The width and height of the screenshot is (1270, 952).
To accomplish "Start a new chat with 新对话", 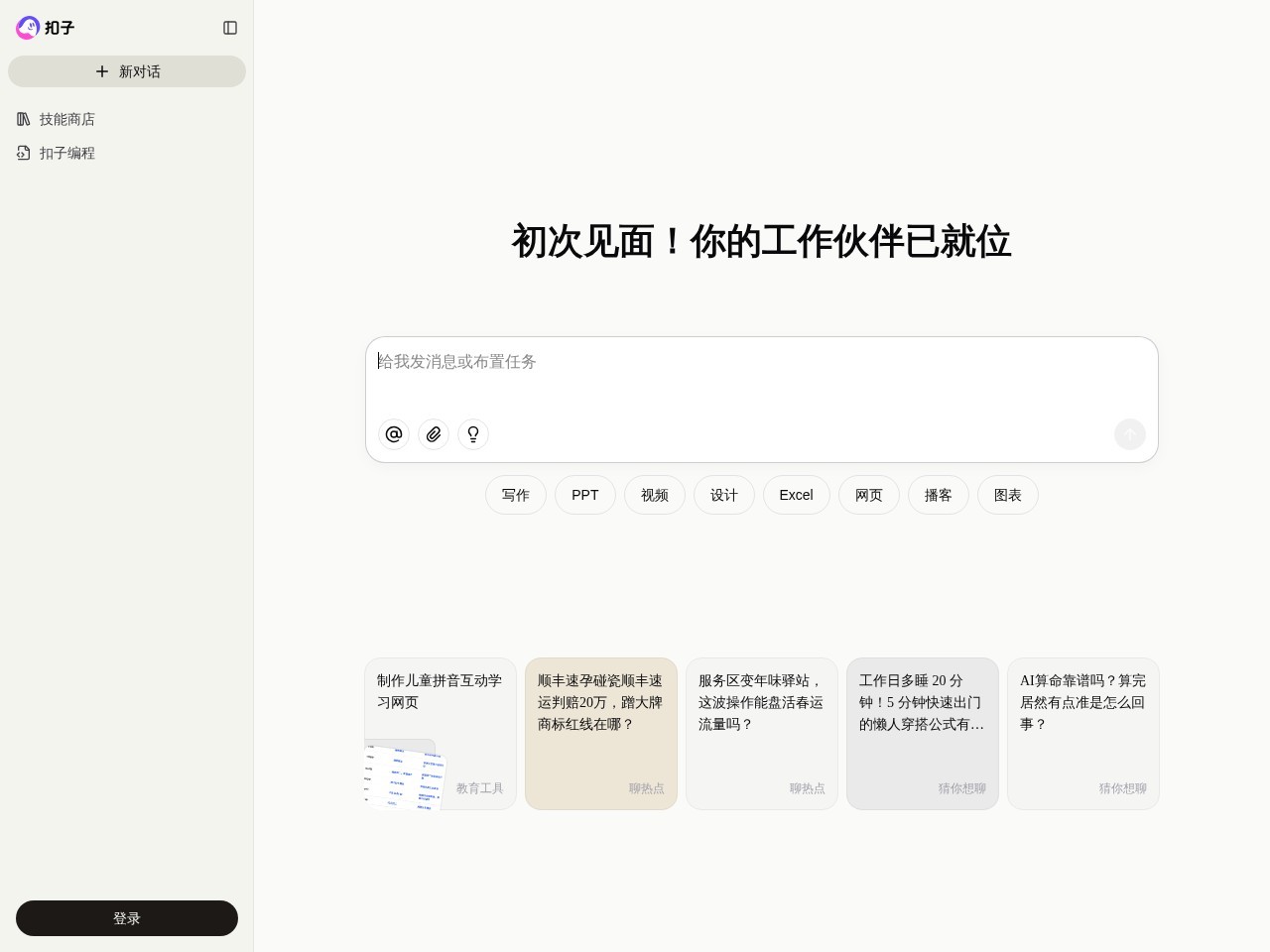I will coord(127,71).
